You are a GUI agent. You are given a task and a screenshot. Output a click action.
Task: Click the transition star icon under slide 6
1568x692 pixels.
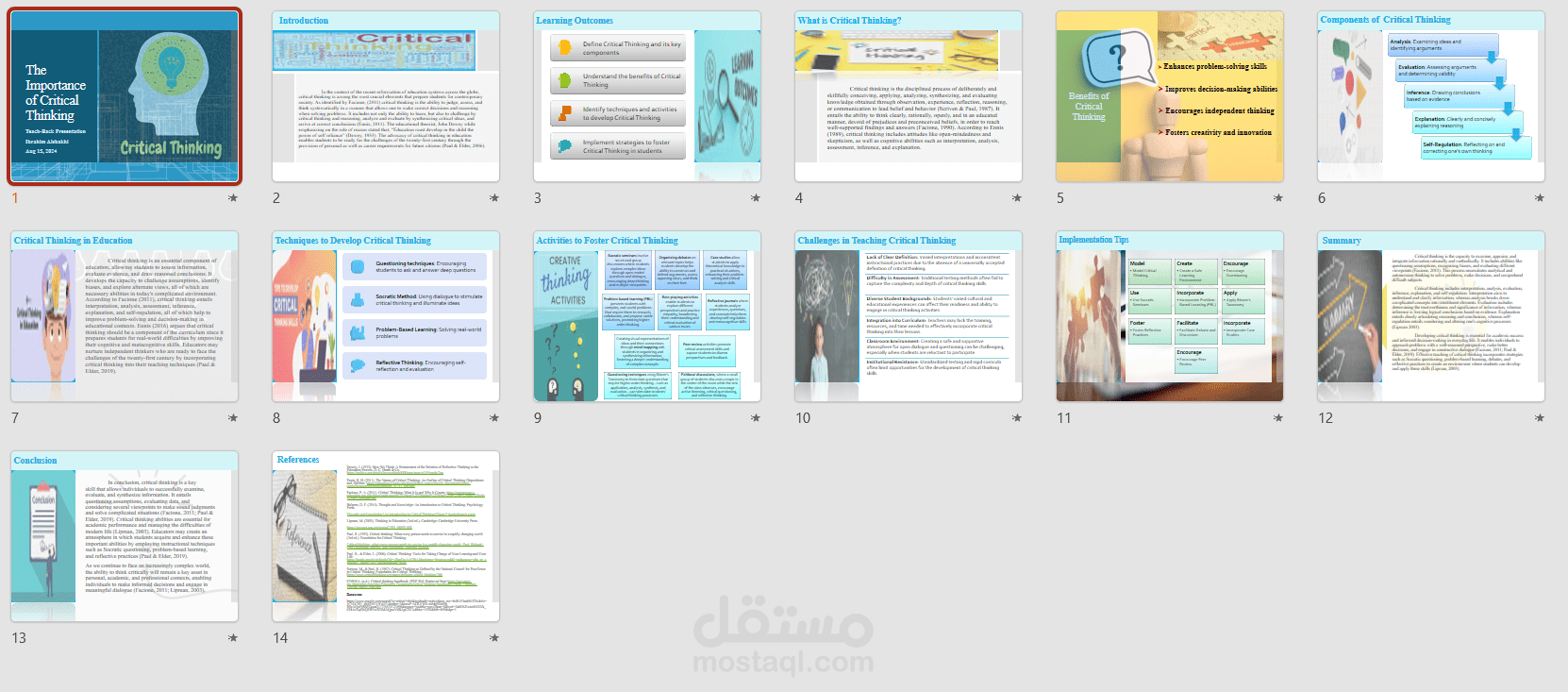point(1540,198)
